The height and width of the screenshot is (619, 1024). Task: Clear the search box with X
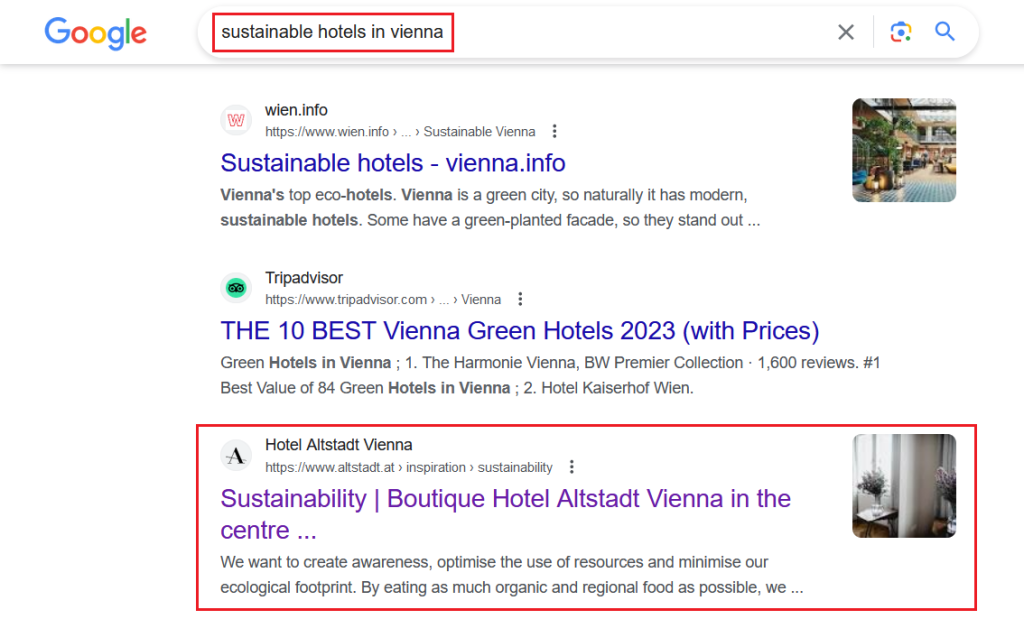(846, 32)
